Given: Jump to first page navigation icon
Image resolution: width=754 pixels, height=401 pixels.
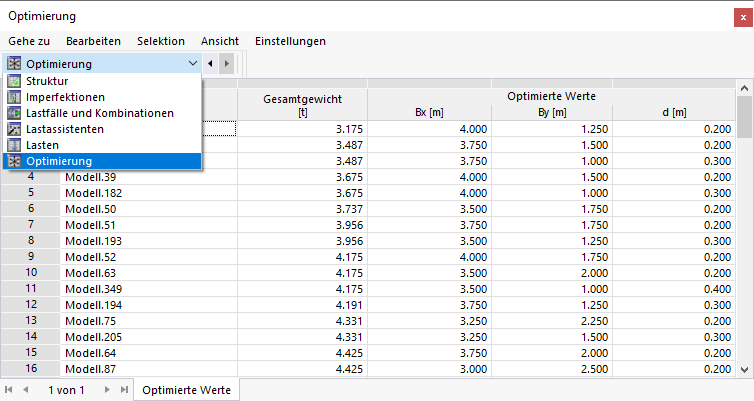Looking at the screenshot, I should point(9,389).
